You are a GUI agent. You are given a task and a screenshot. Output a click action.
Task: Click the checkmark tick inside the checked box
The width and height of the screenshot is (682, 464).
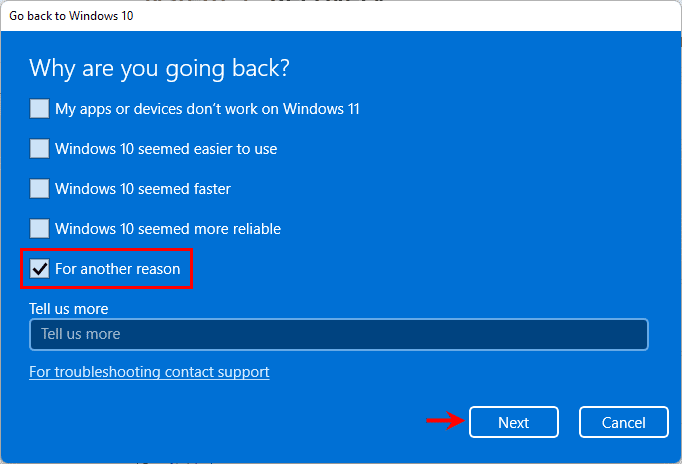tap(39, 269)
